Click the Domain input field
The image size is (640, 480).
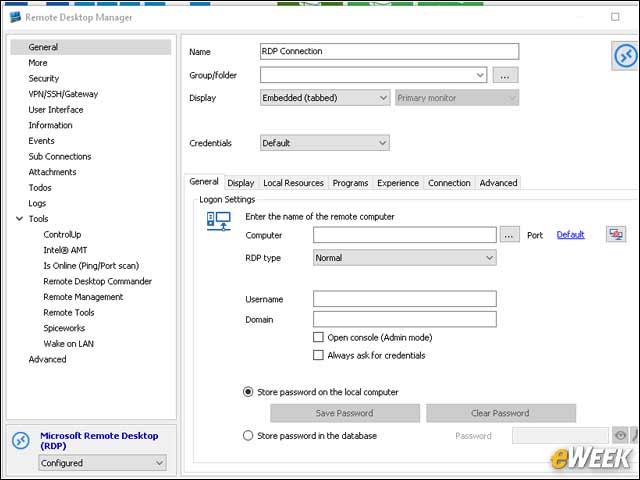pos(405,319)
